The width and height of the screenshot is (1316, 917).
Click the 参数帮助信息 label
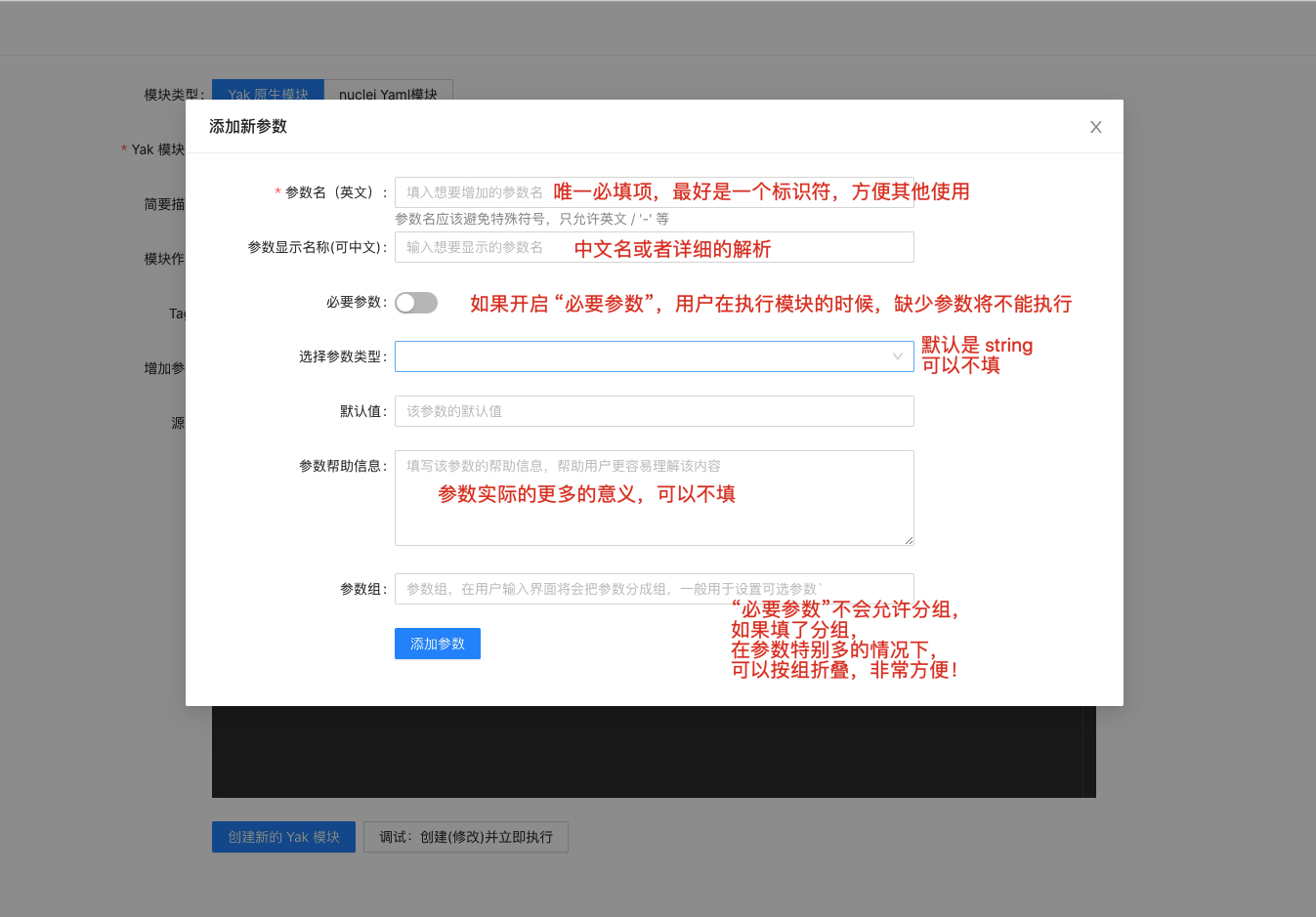point(341,466)
